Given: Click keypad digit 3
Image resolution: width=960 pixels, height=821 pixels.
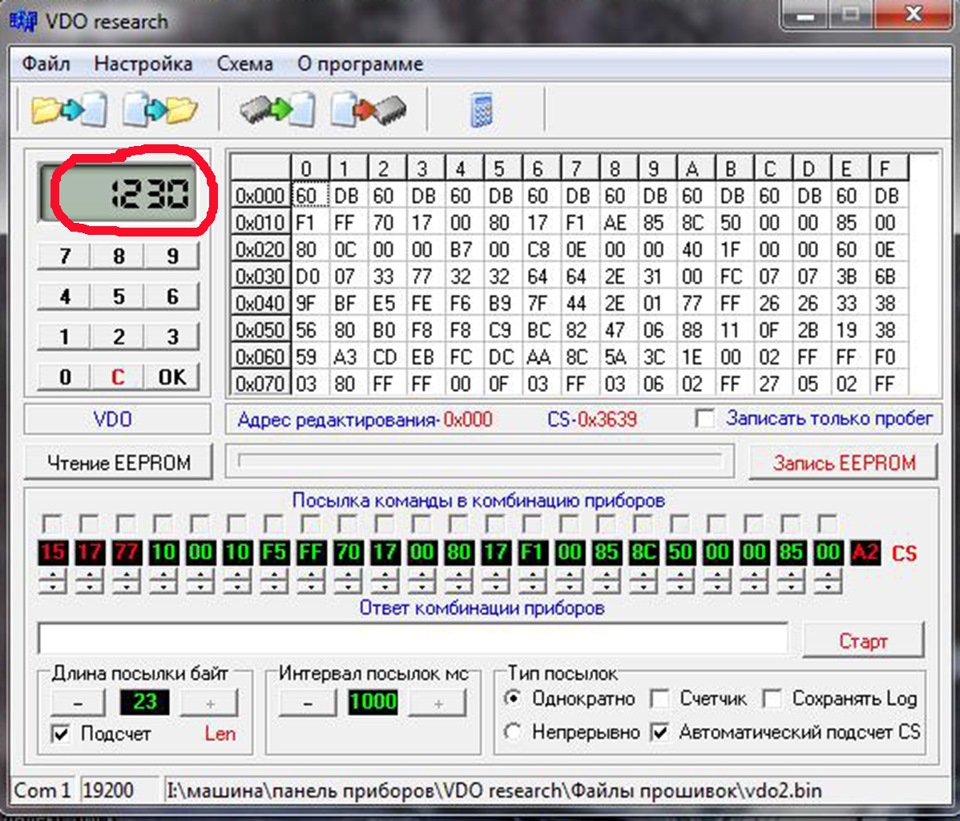Looking at the screenshot, I should [172, 337].
